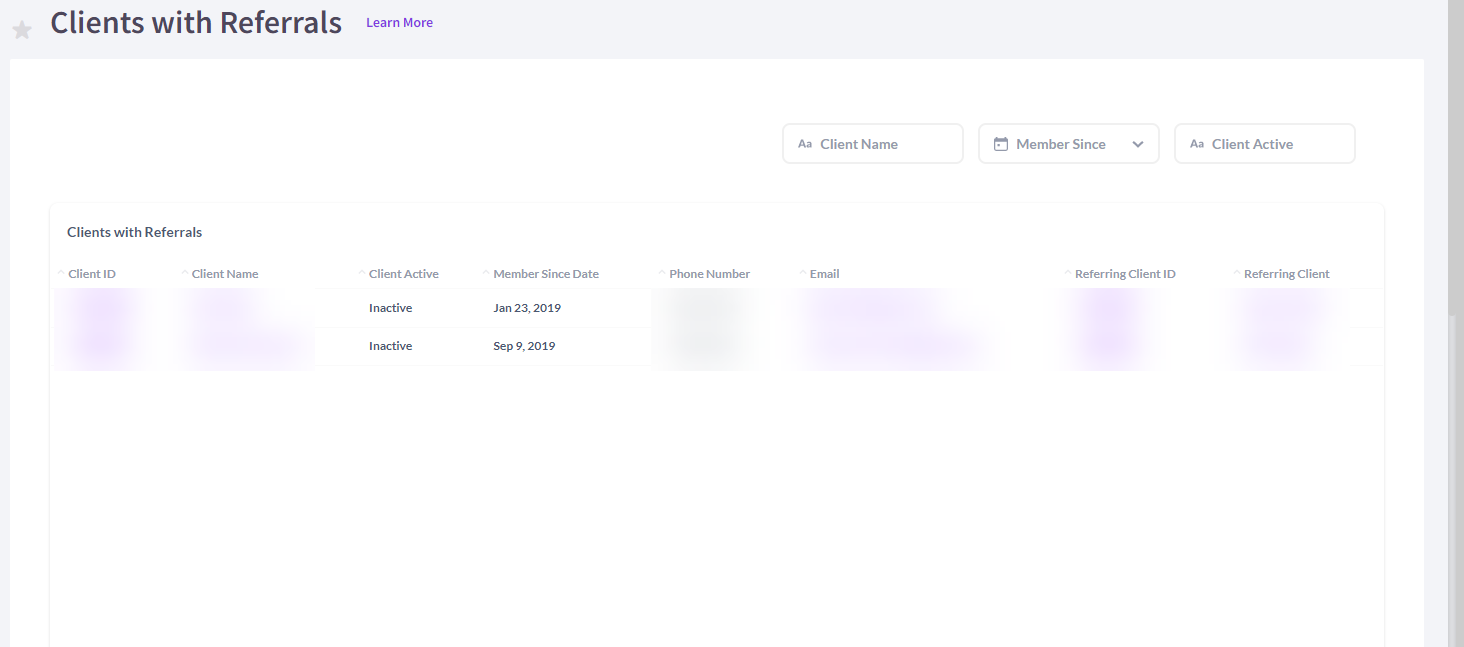Open the Member Since date filter

point(1069,144)
